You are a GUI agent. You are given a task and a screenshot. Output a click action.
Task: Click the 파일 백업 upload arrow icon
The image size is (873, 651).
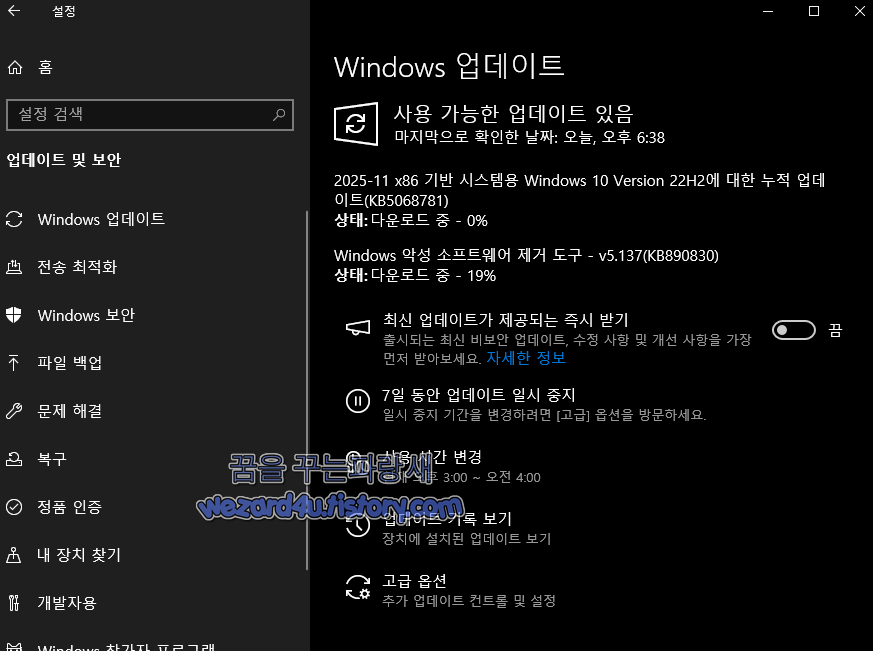click(x=14, y=363)
